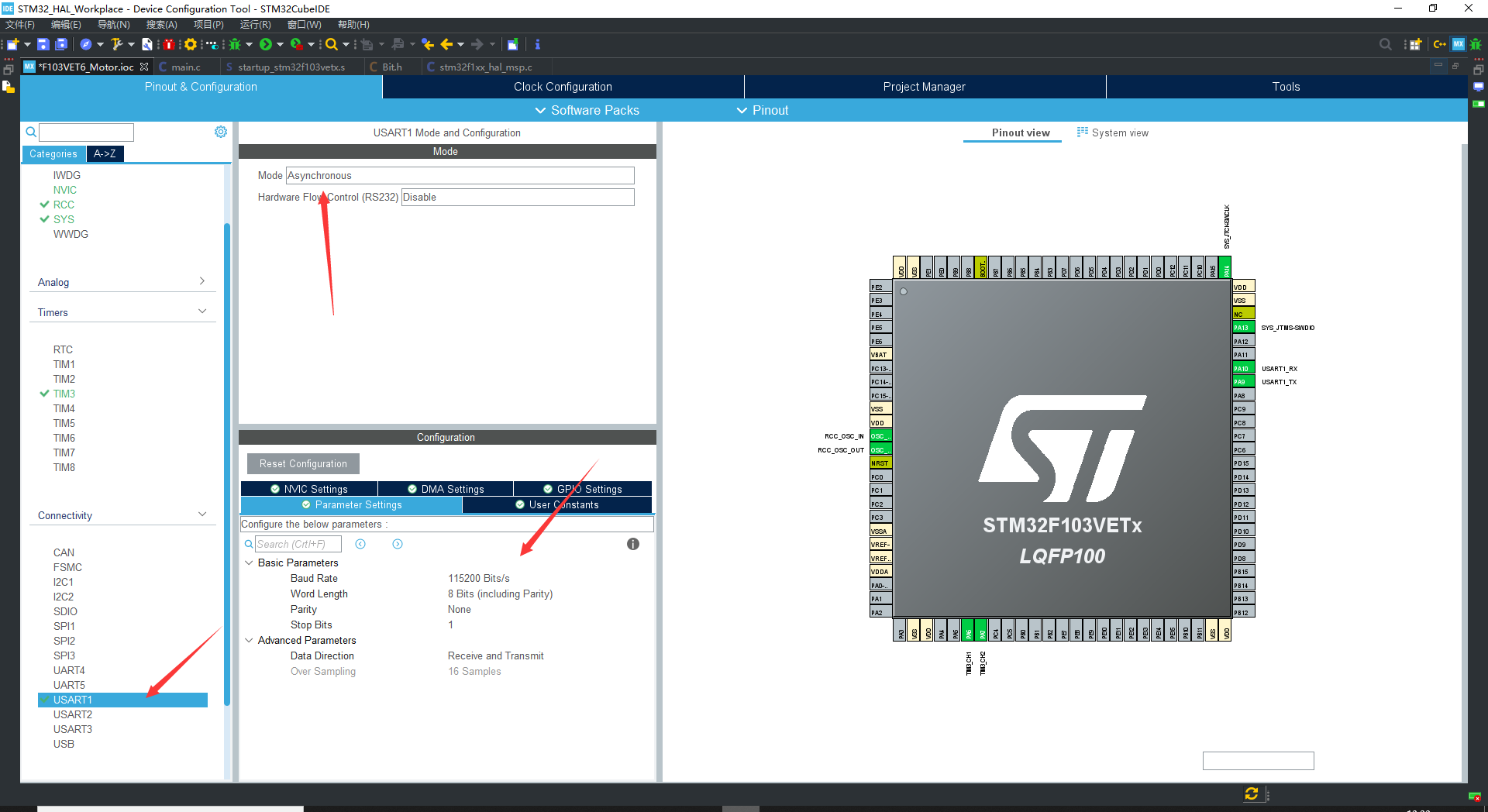Switch to the A->Z sorting tab

click(105, 154)
